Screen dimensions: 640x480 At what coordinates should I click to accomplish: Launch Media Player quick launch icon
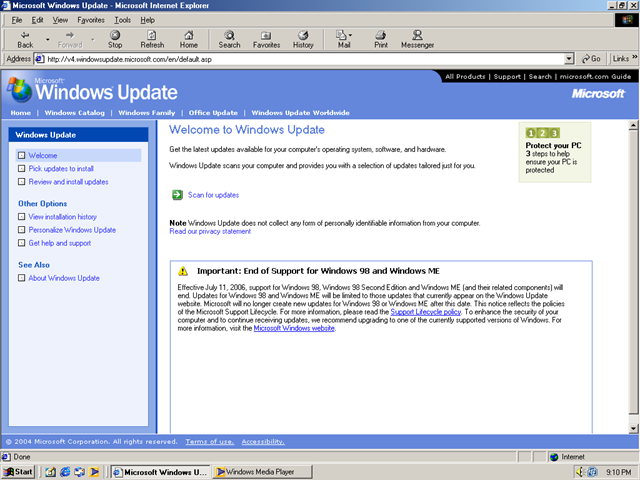click(94, 472)
